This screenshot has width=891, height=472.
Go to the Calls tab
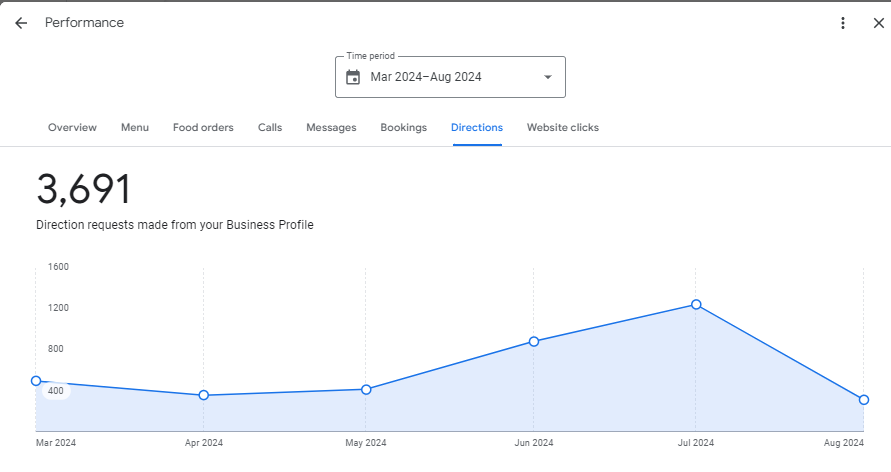[x=270, y=128]
